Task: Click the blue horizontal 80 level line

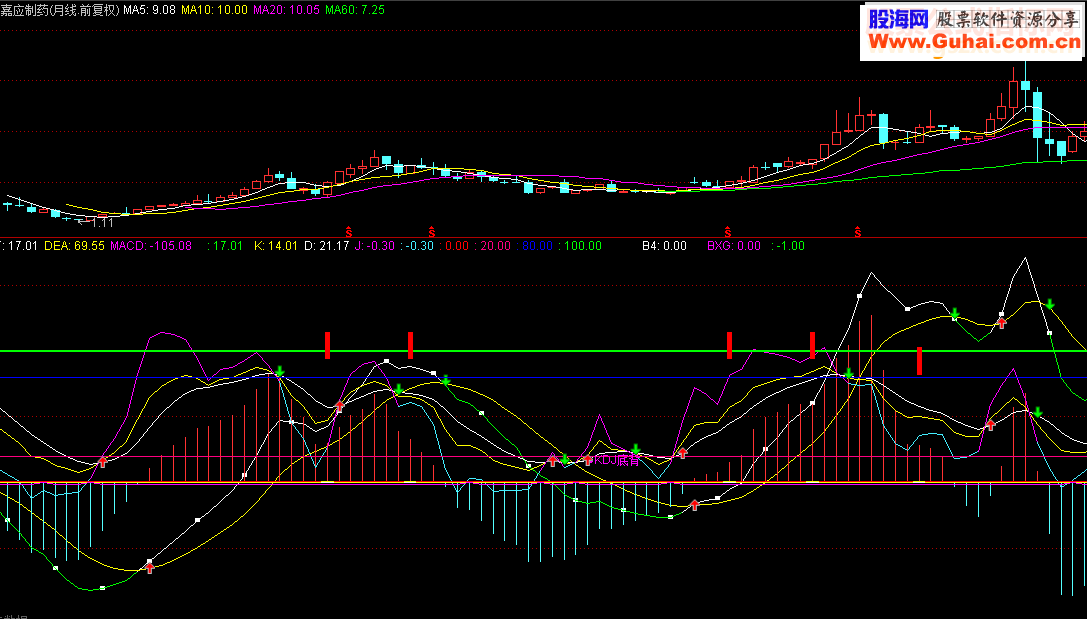Action: point(544,378)
